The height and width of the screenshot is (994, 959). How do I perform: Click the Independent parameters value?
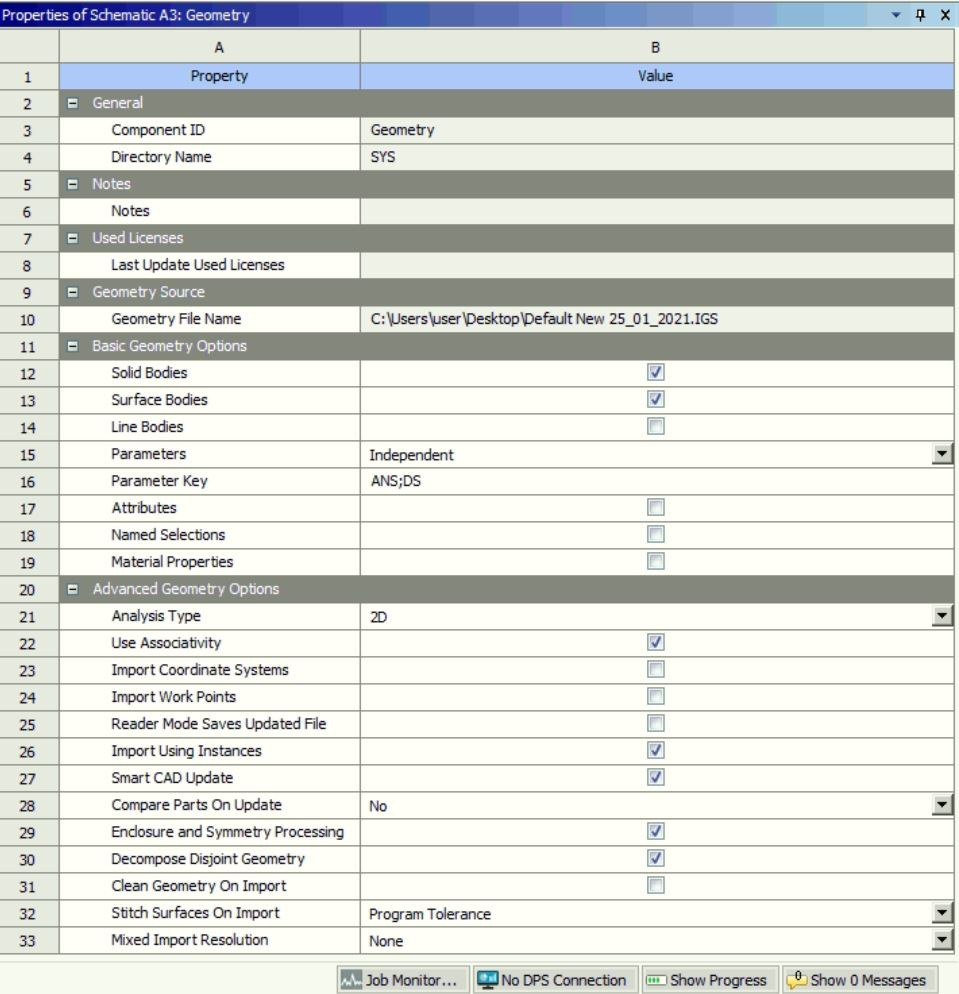click(411, 455)
